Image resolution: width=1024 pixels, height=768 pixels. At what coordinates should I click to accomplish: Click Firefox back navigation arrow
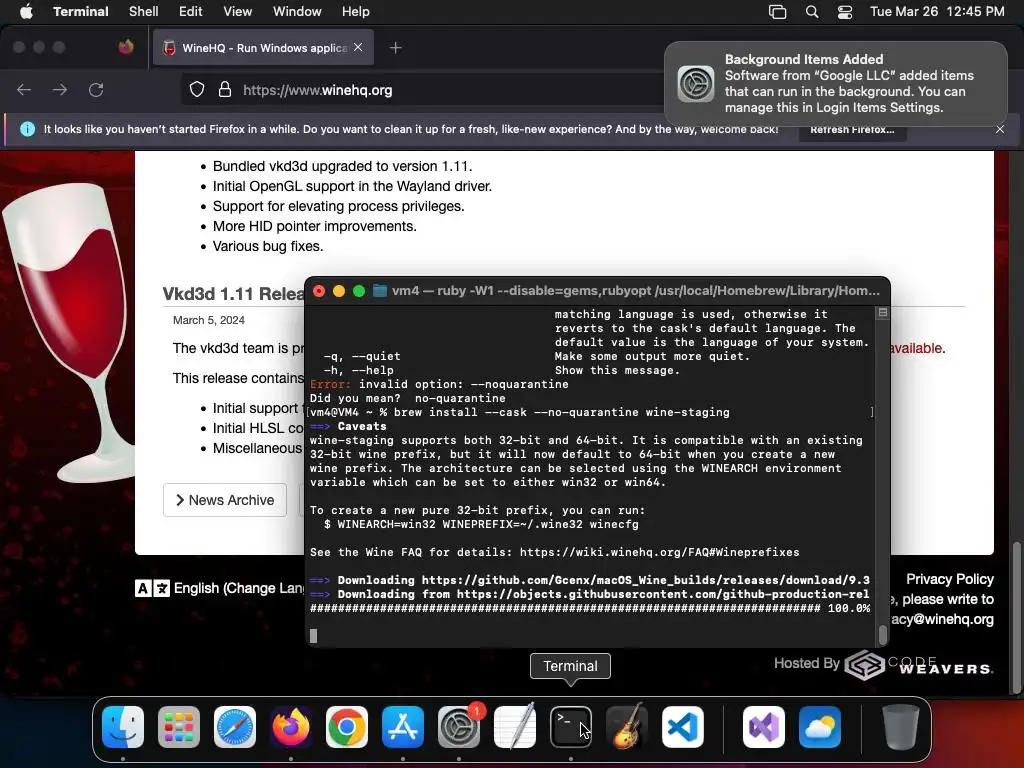click(x=24, y=89)
